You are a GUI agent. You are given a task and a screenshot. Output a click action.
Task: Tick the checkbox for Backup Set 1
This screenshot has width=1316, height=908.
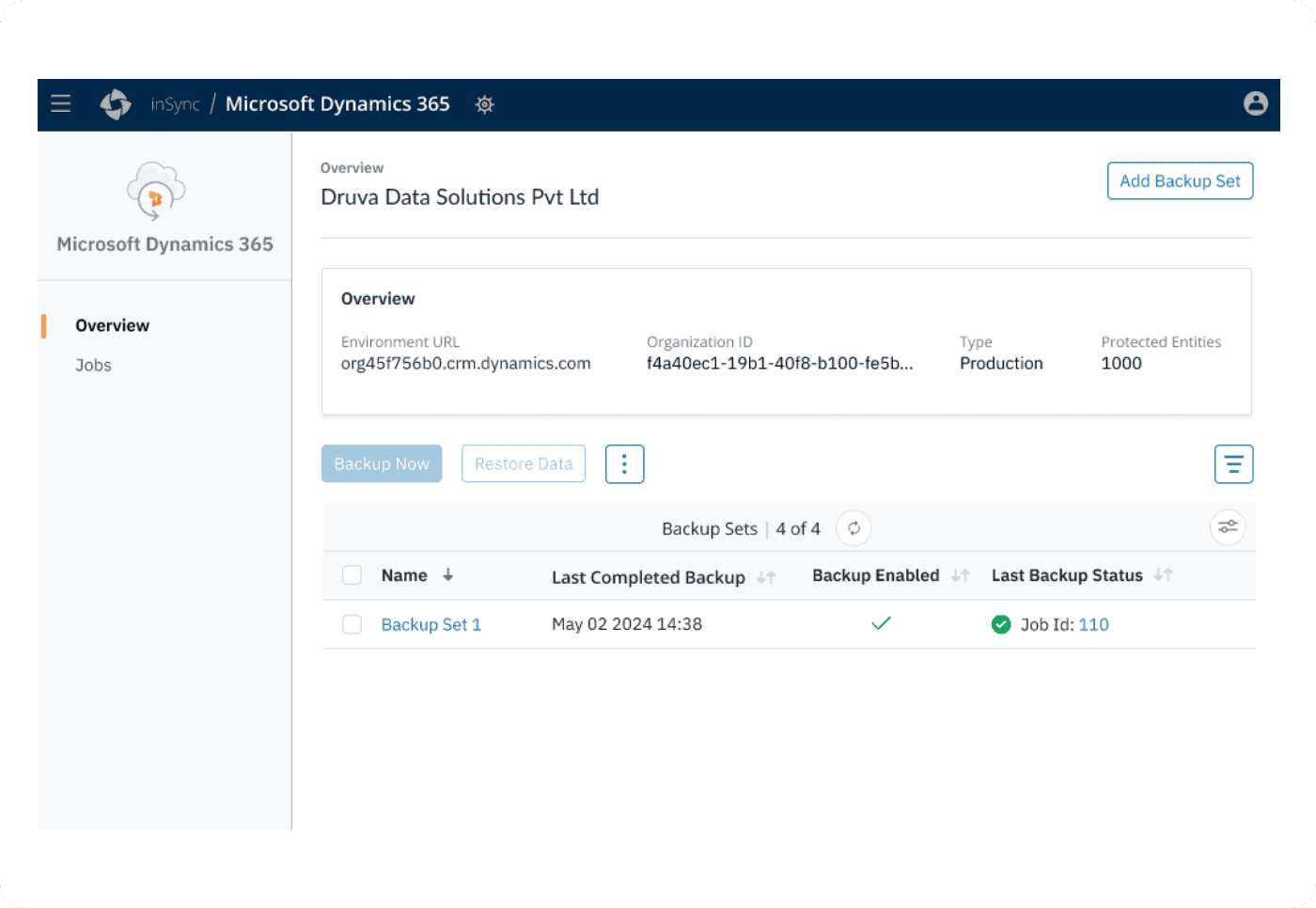(x=352, y=625)
